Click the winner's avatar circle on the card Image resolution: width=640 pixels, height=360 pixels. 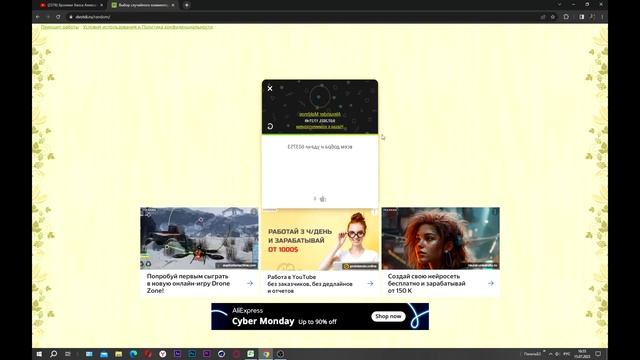[x=320, y=96]
